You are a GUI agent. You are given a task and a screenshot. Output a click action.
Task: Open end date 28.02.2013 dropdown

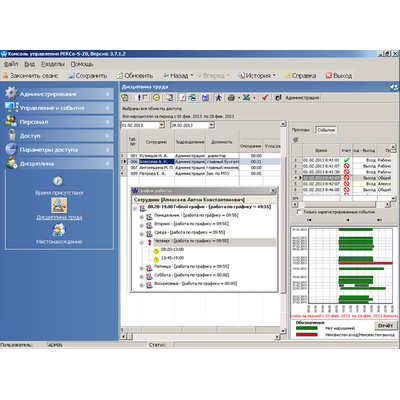(211, 125)
